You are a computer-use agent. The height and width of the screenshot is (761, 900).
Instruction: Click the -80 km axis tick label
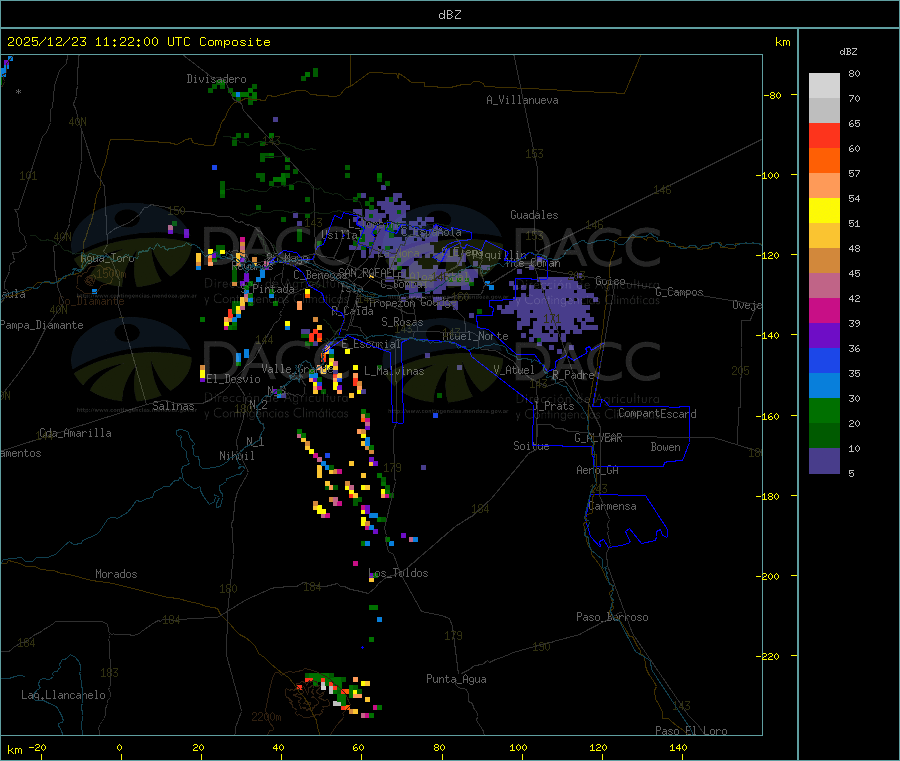(773, 95)
